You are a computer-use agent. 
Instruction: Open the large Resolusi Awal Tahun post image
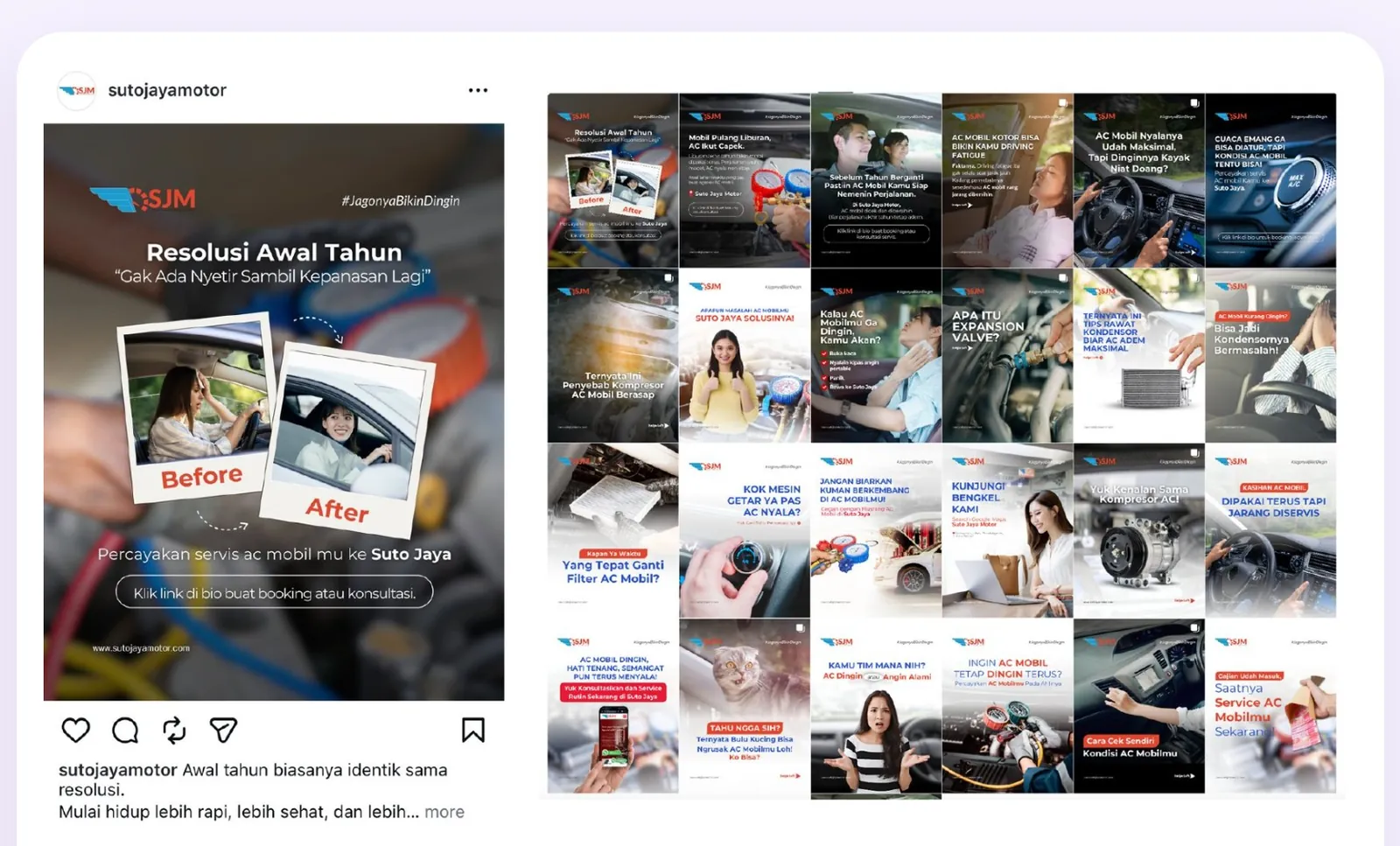pyautogui.click(x=274, y=412)
